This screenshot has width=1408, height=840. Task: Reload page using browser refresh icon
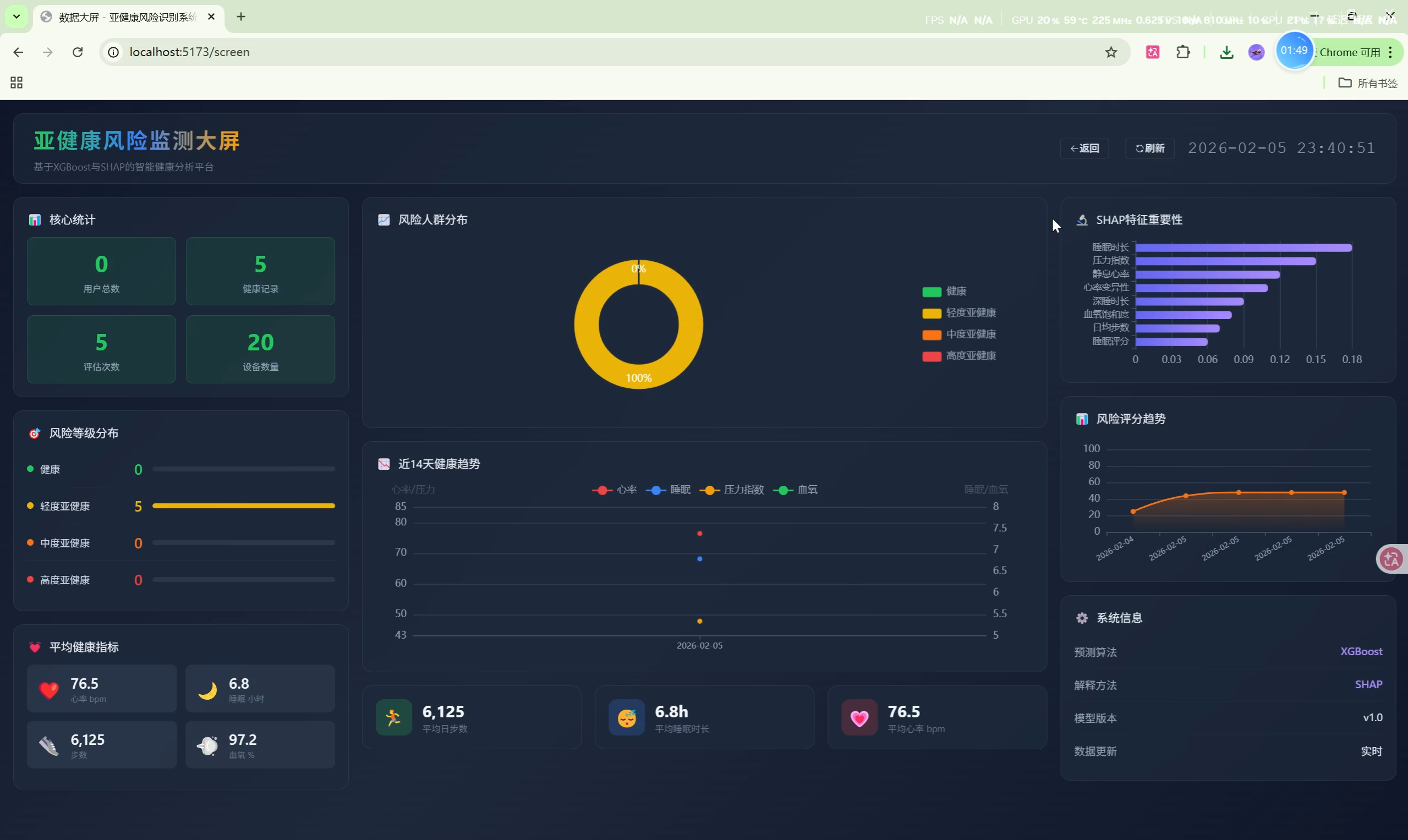click(x=78, y=52)
